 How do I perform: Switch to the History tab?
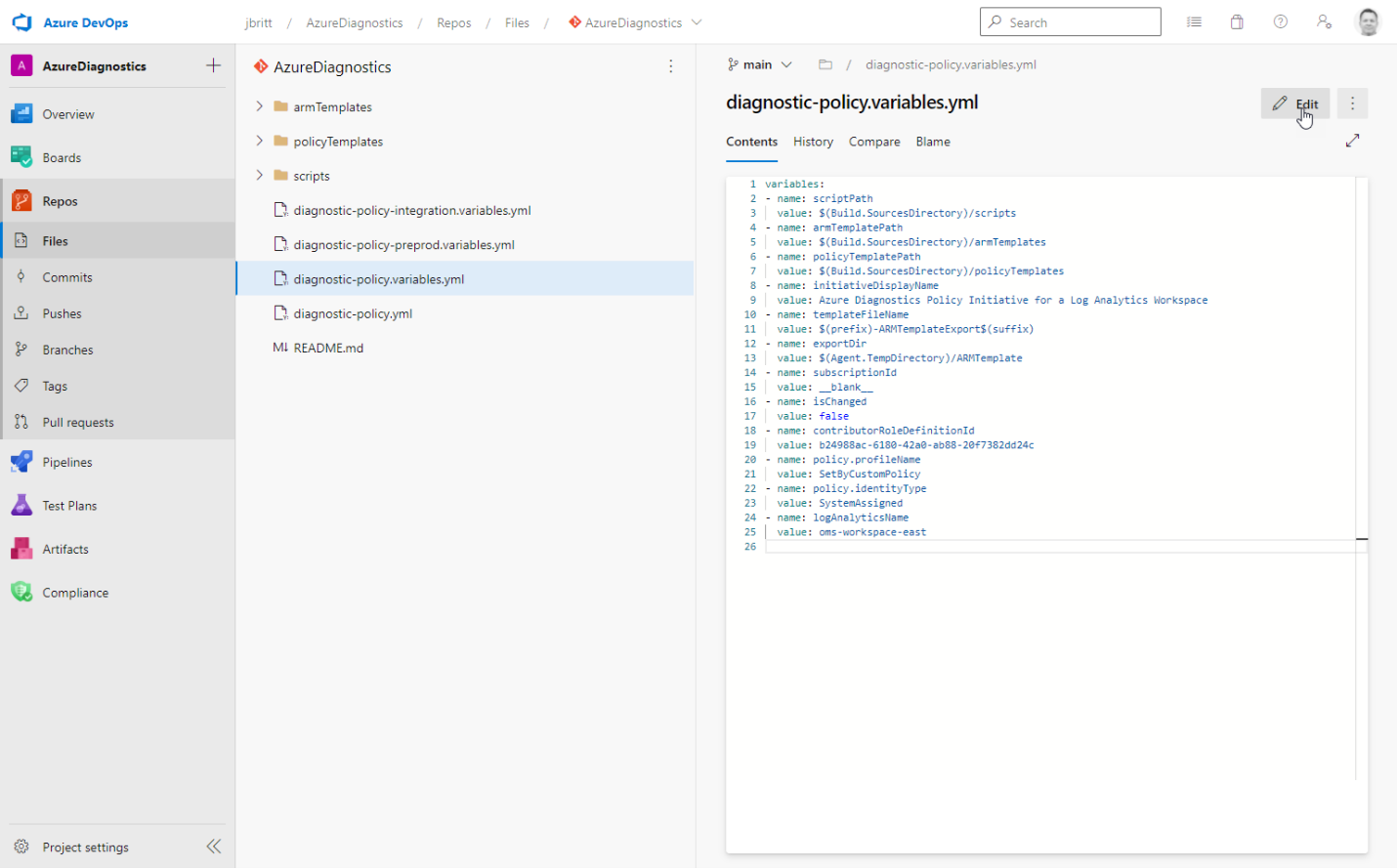pyautogui.click(x=813, y=142)
